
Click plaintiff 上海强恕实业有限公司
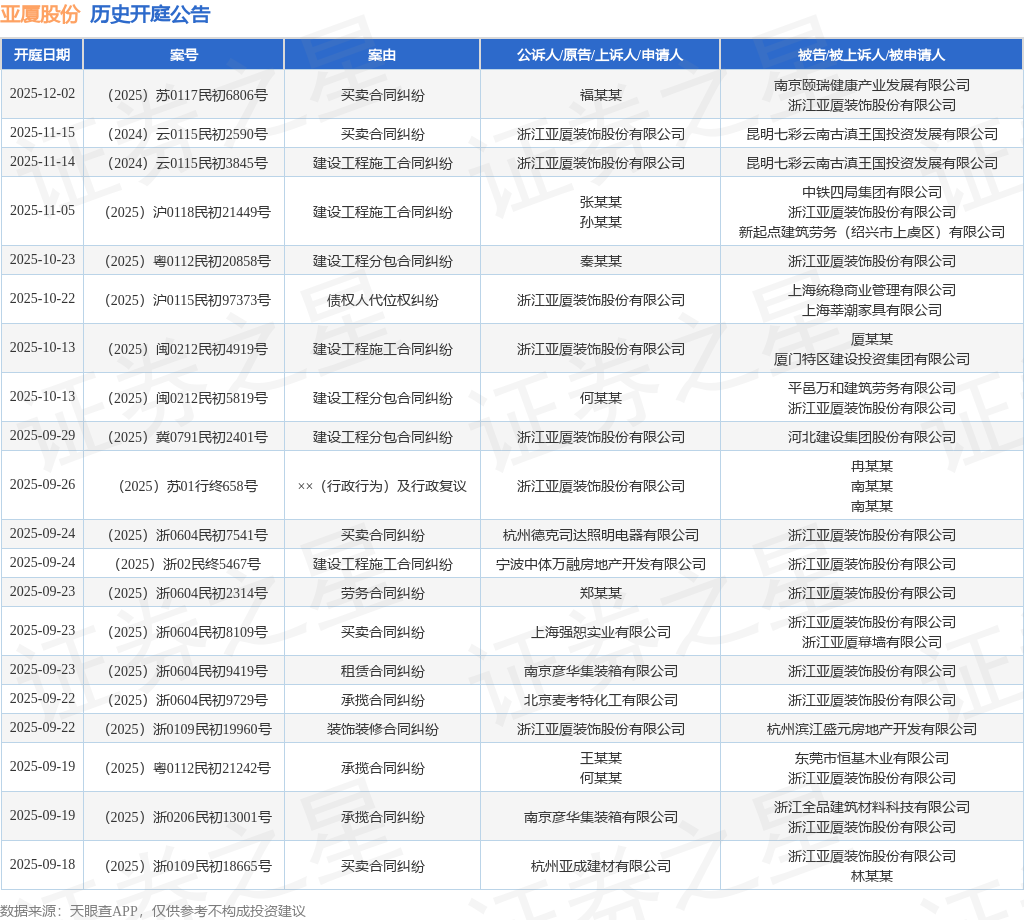click(601, 632)
